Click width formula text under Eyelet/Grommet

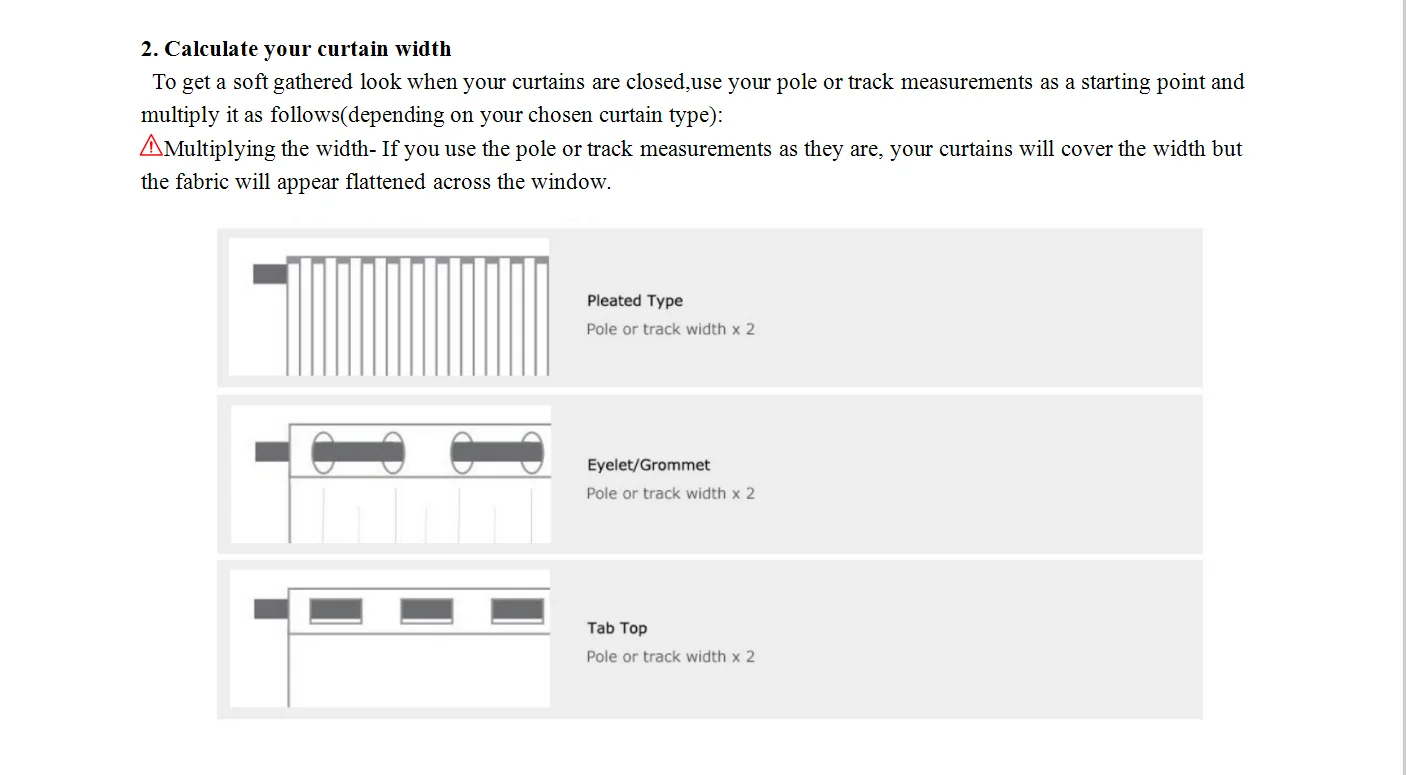[670, 493]
